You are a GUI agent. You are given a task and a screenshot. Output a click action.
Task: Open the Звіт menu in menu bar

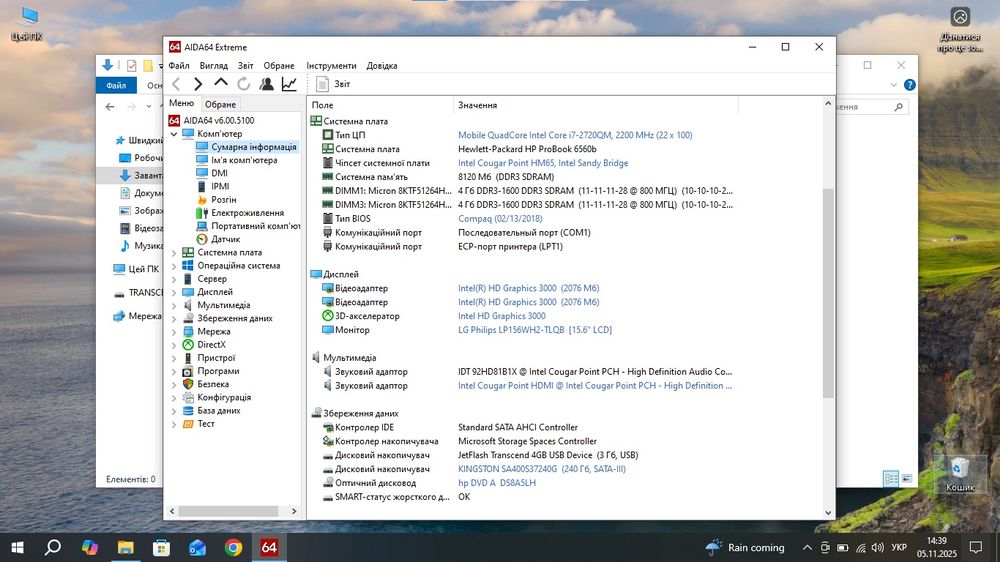coord(245,66)
